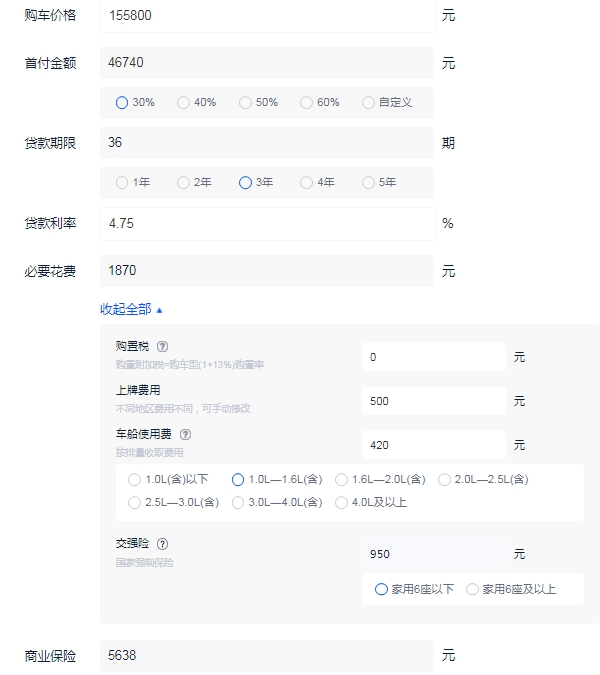Click the 上牌费用 field showing 500

(x=434, y=401)
